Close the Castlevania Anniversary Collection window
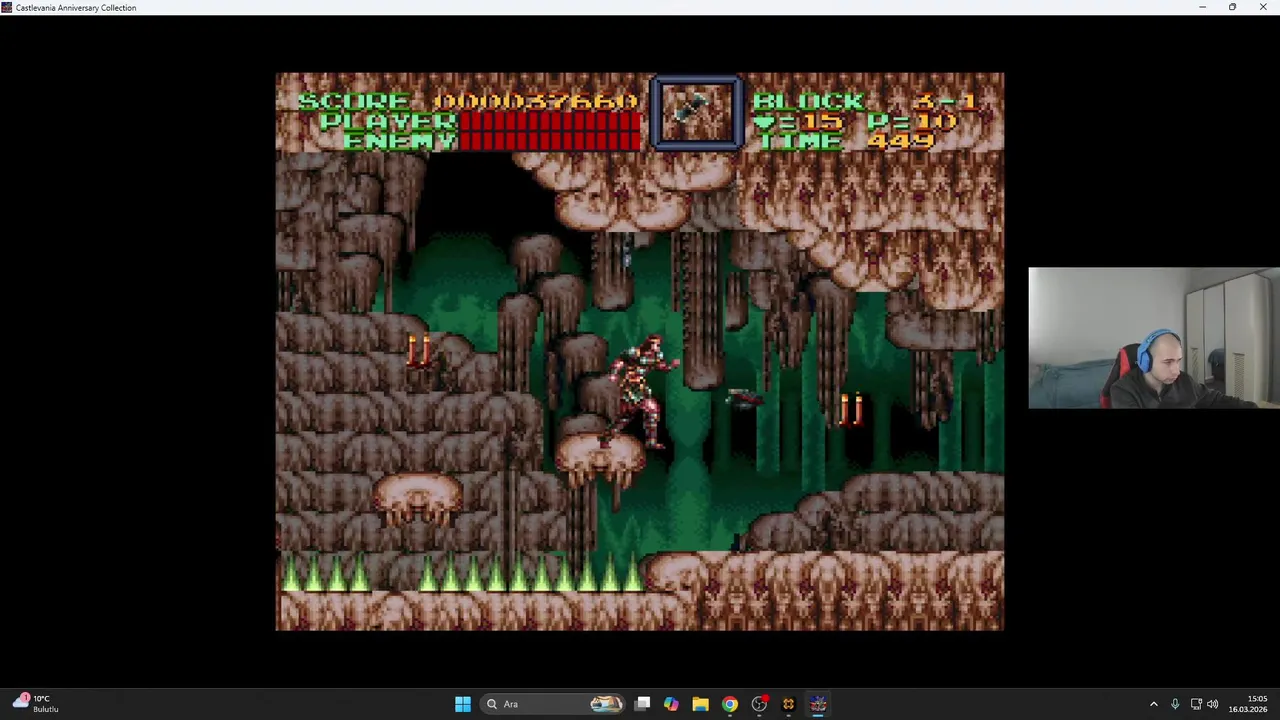 tap(1263, 7)
